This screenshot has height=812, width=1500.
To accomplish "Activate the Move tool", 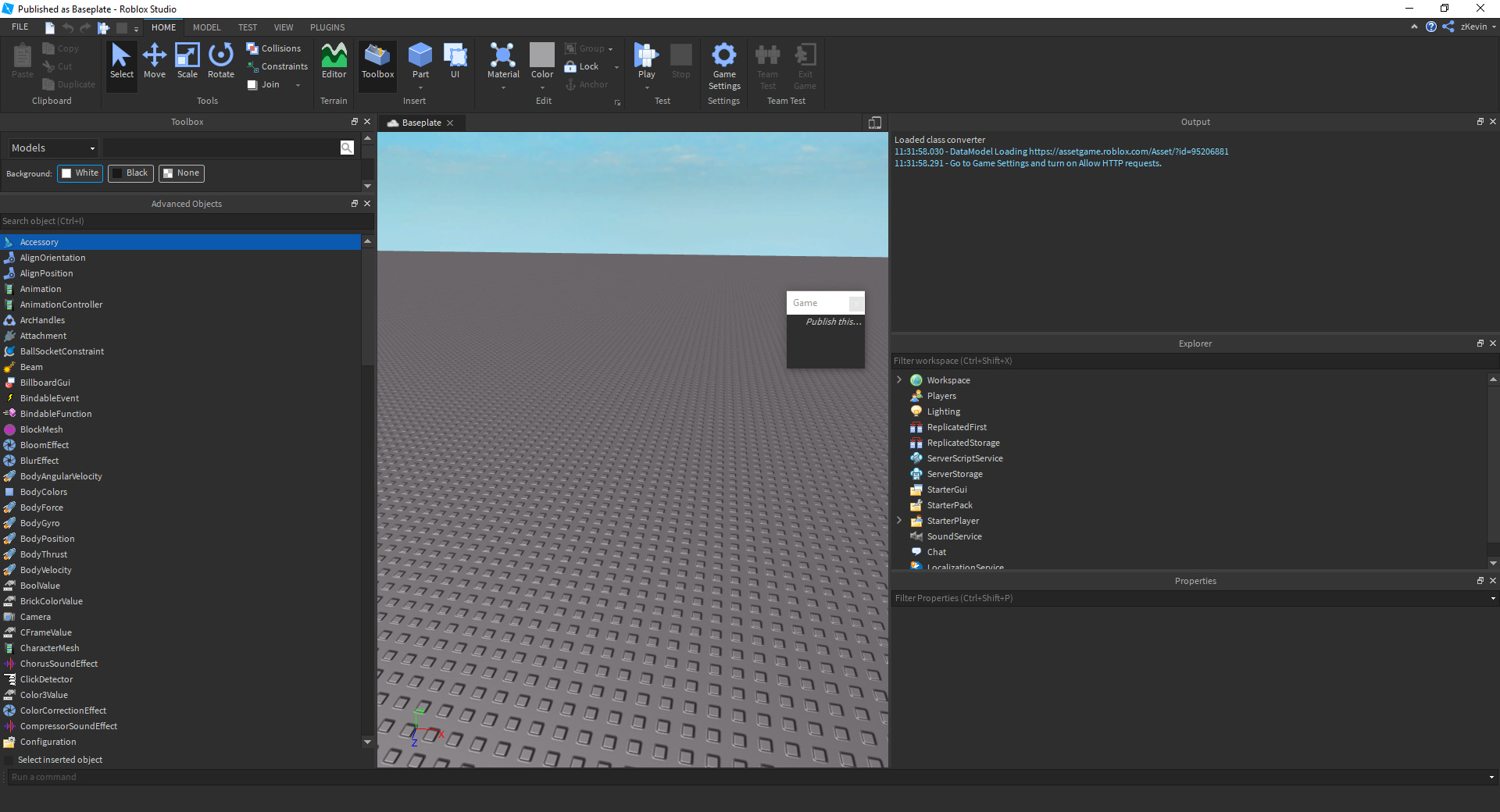I will coord(155,62).
